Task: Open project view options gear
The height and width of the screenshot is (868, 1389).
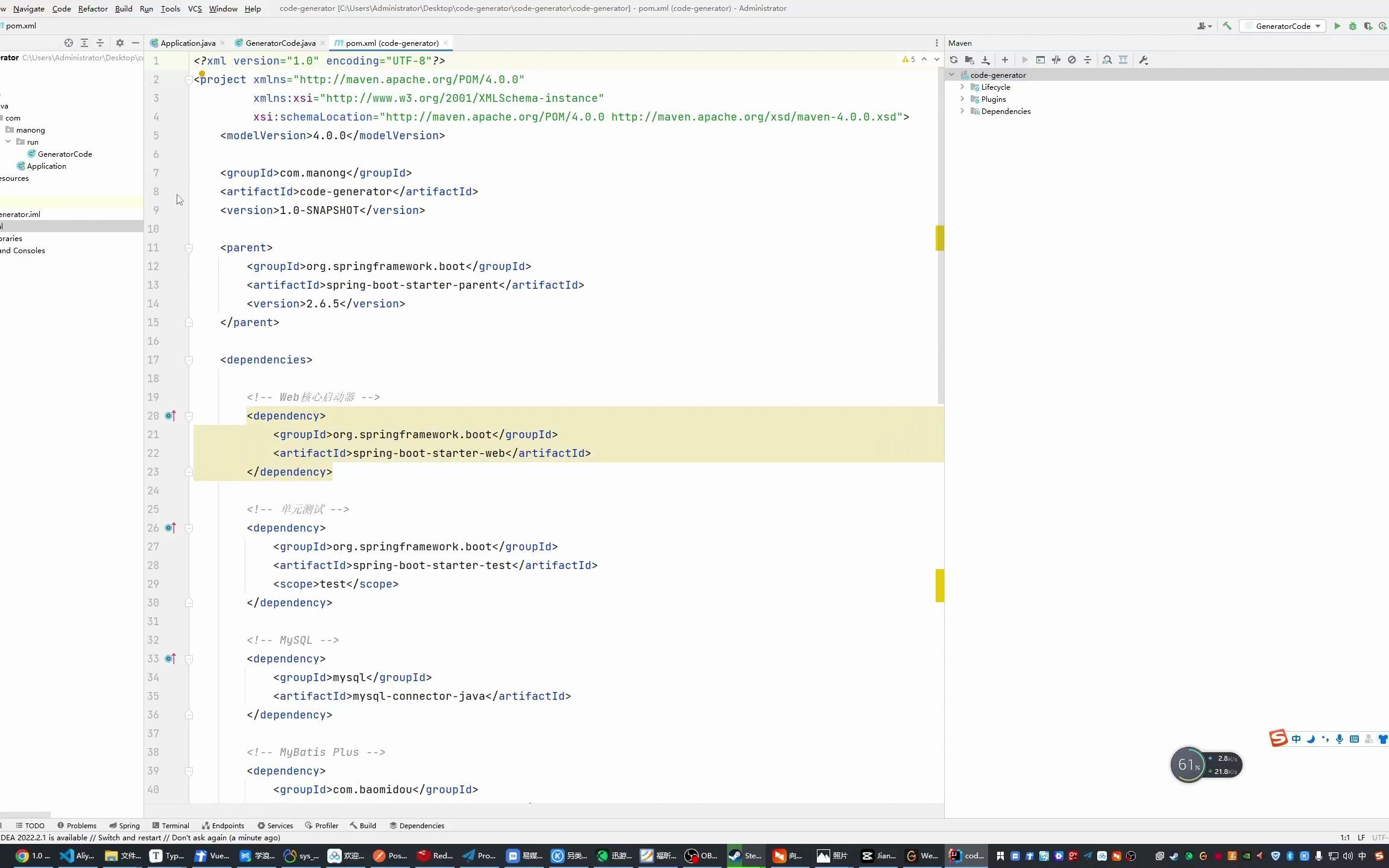Action: click(120, 43)
